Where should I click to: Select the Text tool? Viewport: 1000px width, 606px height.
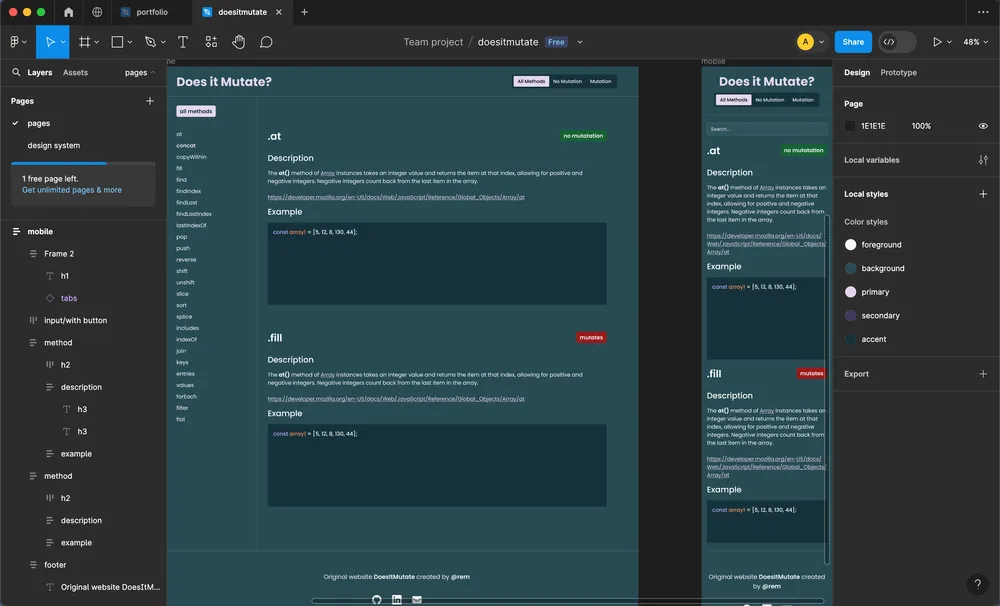coord(183,42)
